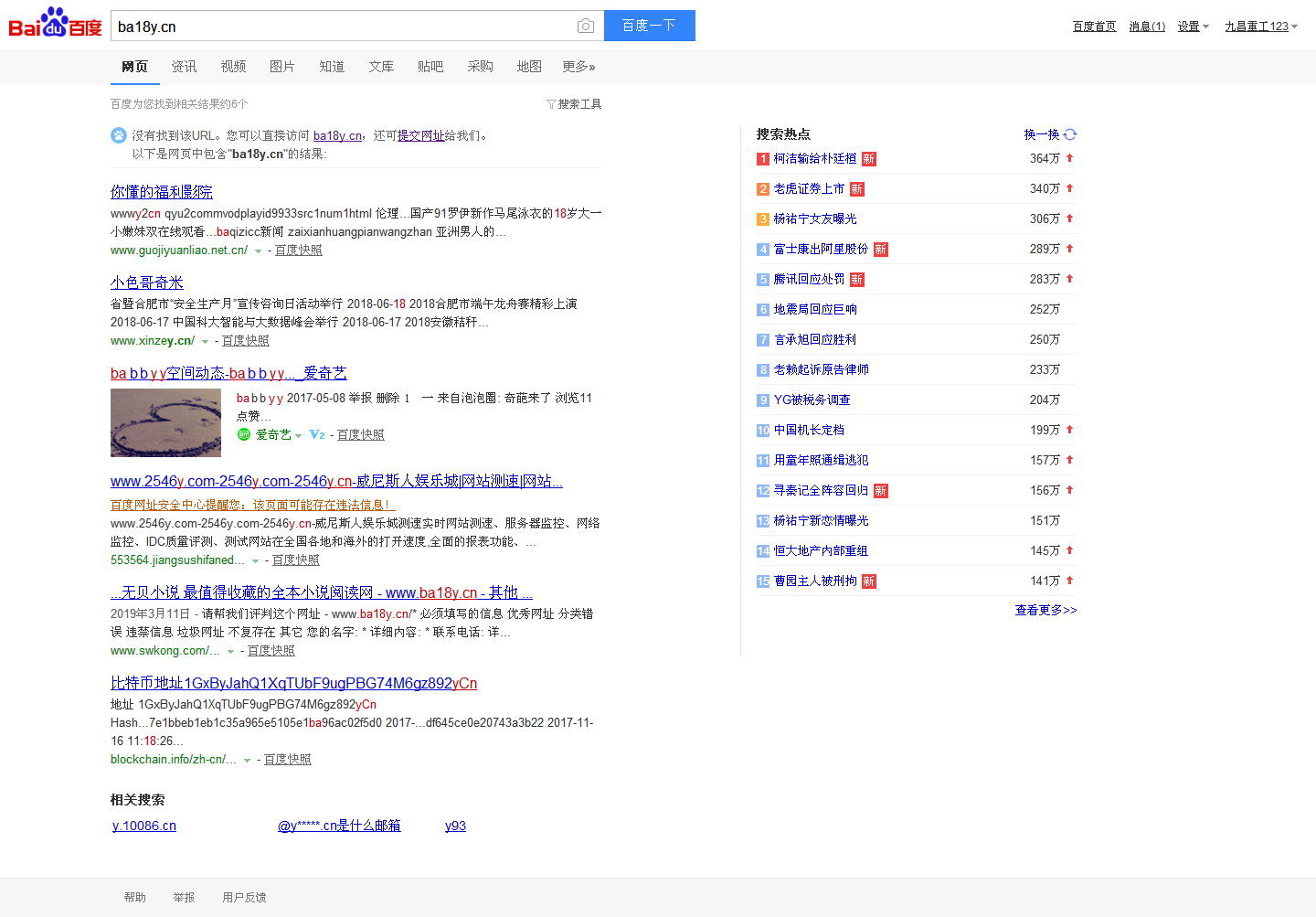This screenshot has height=917, width=1316.
Task: Open 搜索工具 filter funnel
Action: point(551,104)
